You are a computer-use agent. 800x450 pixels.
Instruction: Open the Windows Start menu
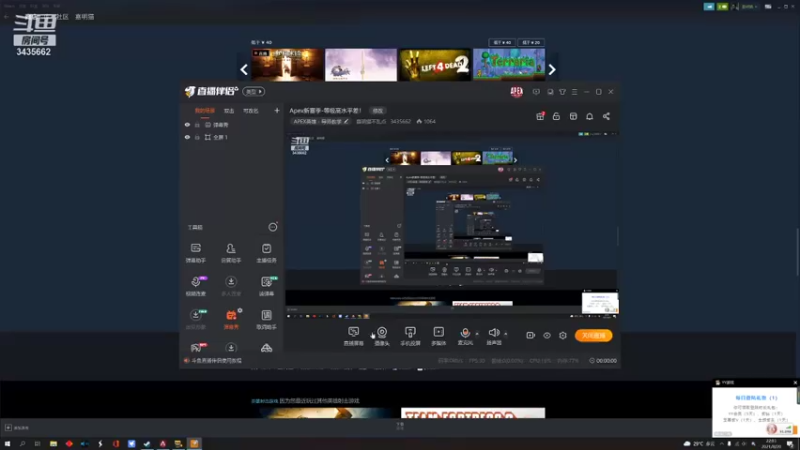point(7,444)
